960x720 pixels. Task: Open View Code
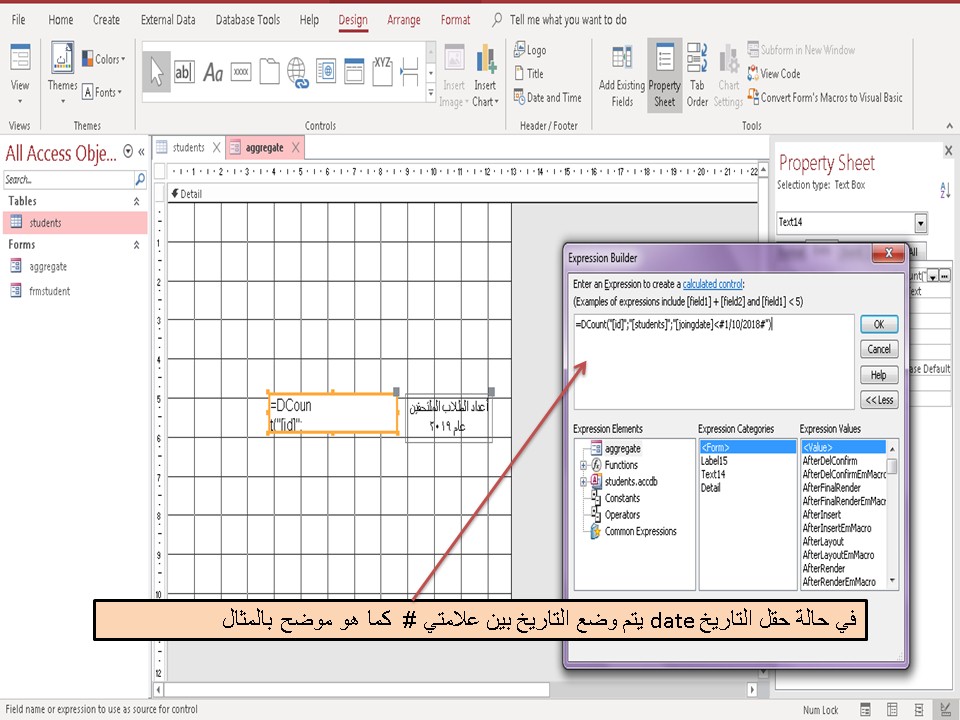(x=773, y=73)
